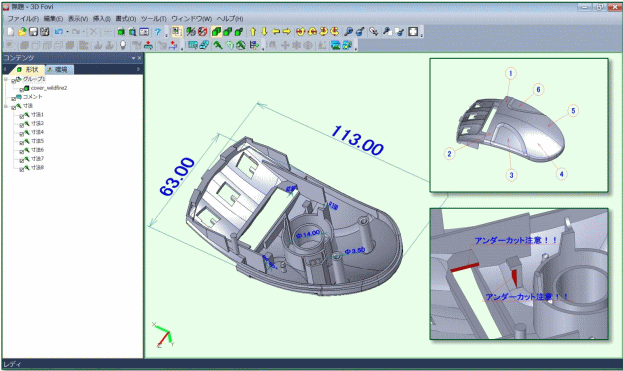
Task: Close the コンテンツ panel
Action: coord(139,58)
